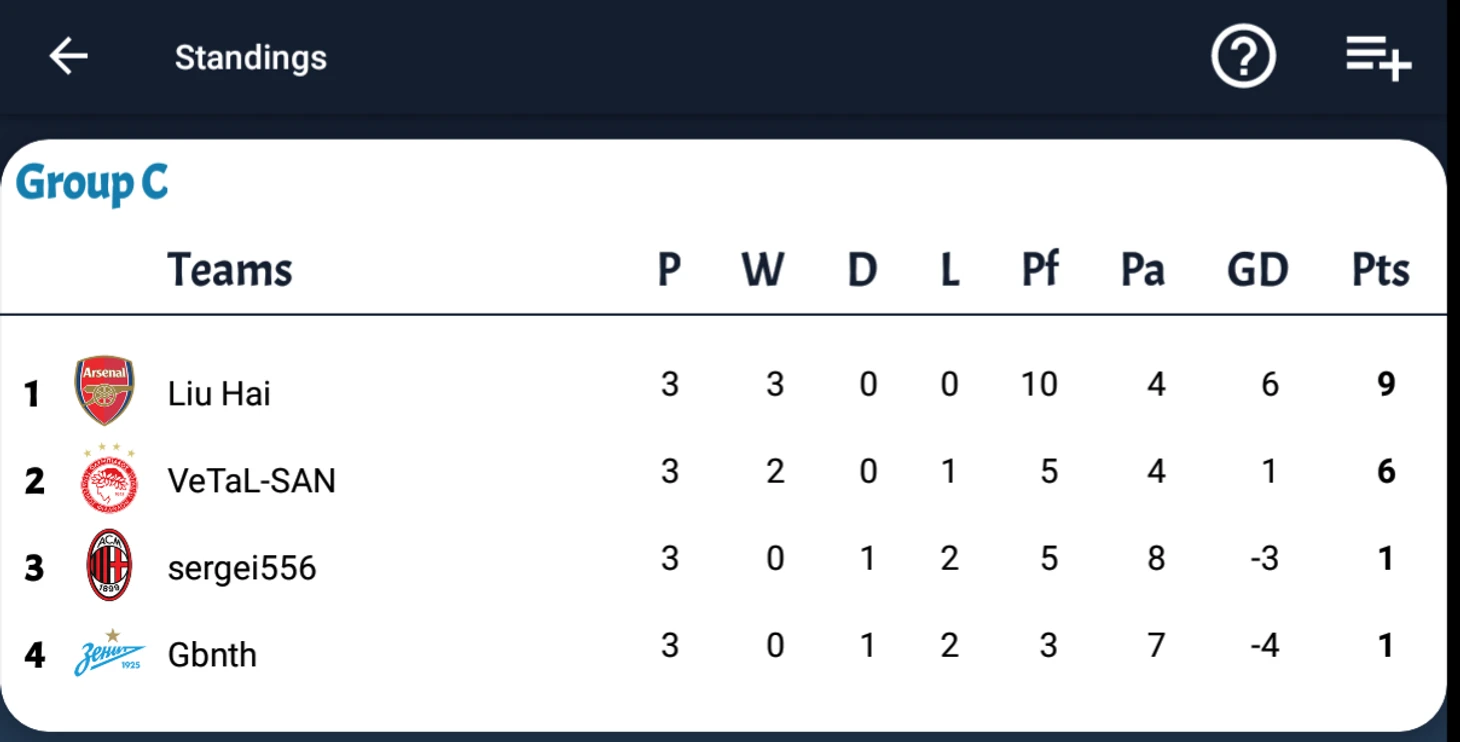Tap the W column header

(x=763, y=270)
